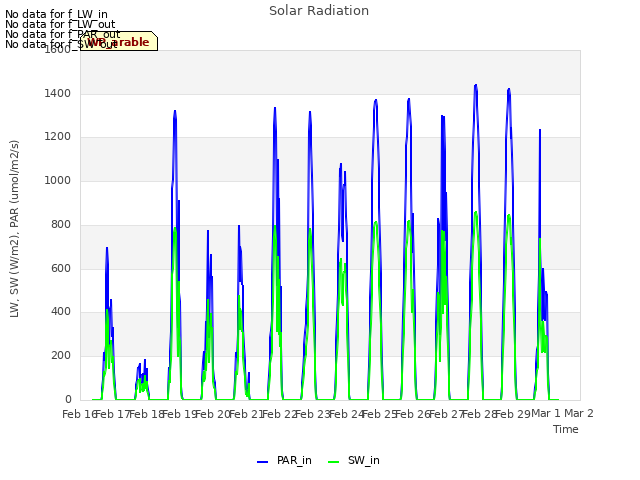The width and height of the screenshot is (640, 480).
Task: Select the 1200 y-axis tick label
Action: click(x=58, y=137)
